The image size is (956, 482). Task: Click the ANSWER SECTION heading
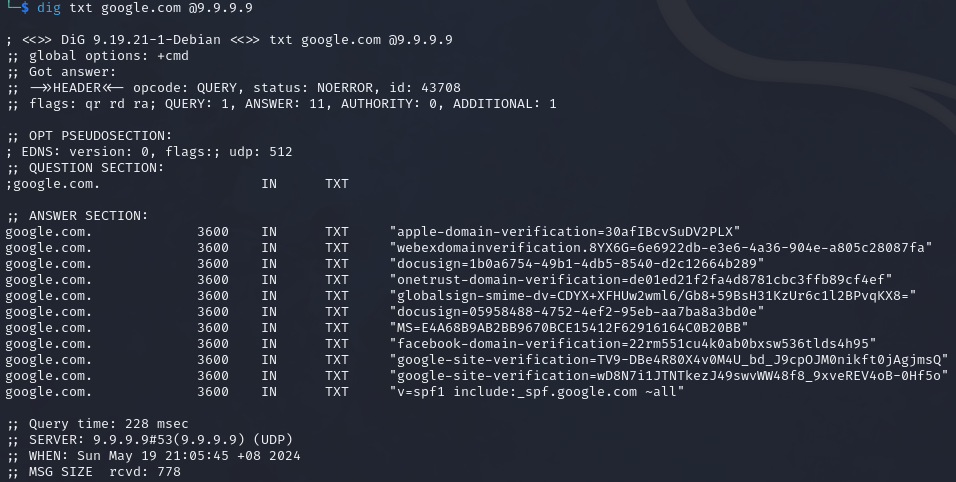pos(84,216)
